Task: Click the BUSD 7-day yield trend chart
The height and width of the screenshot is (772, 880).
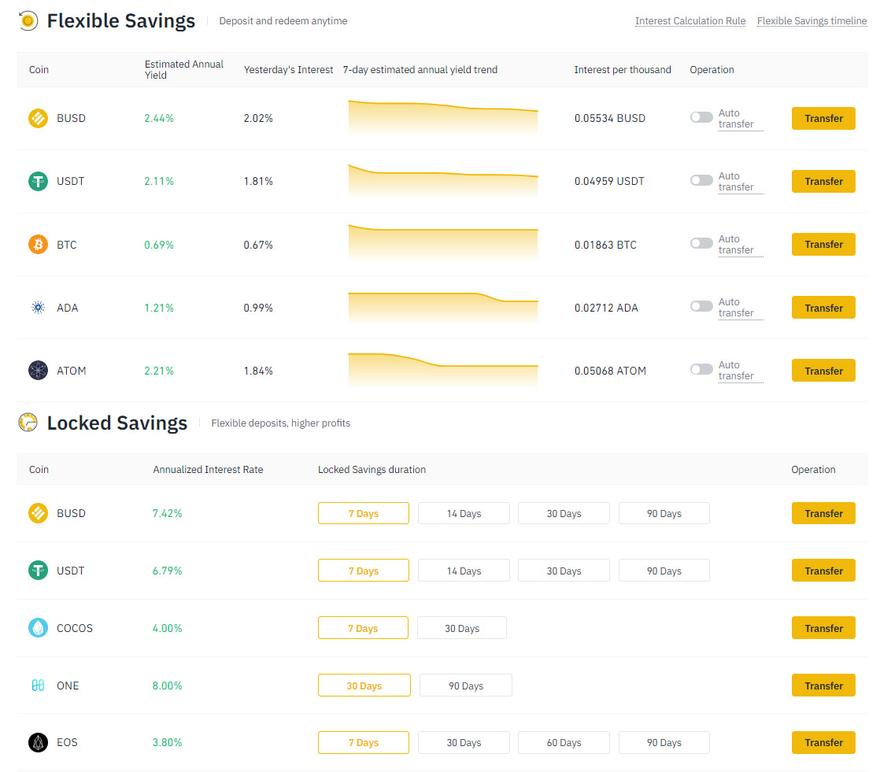Action: coord(443,117)
